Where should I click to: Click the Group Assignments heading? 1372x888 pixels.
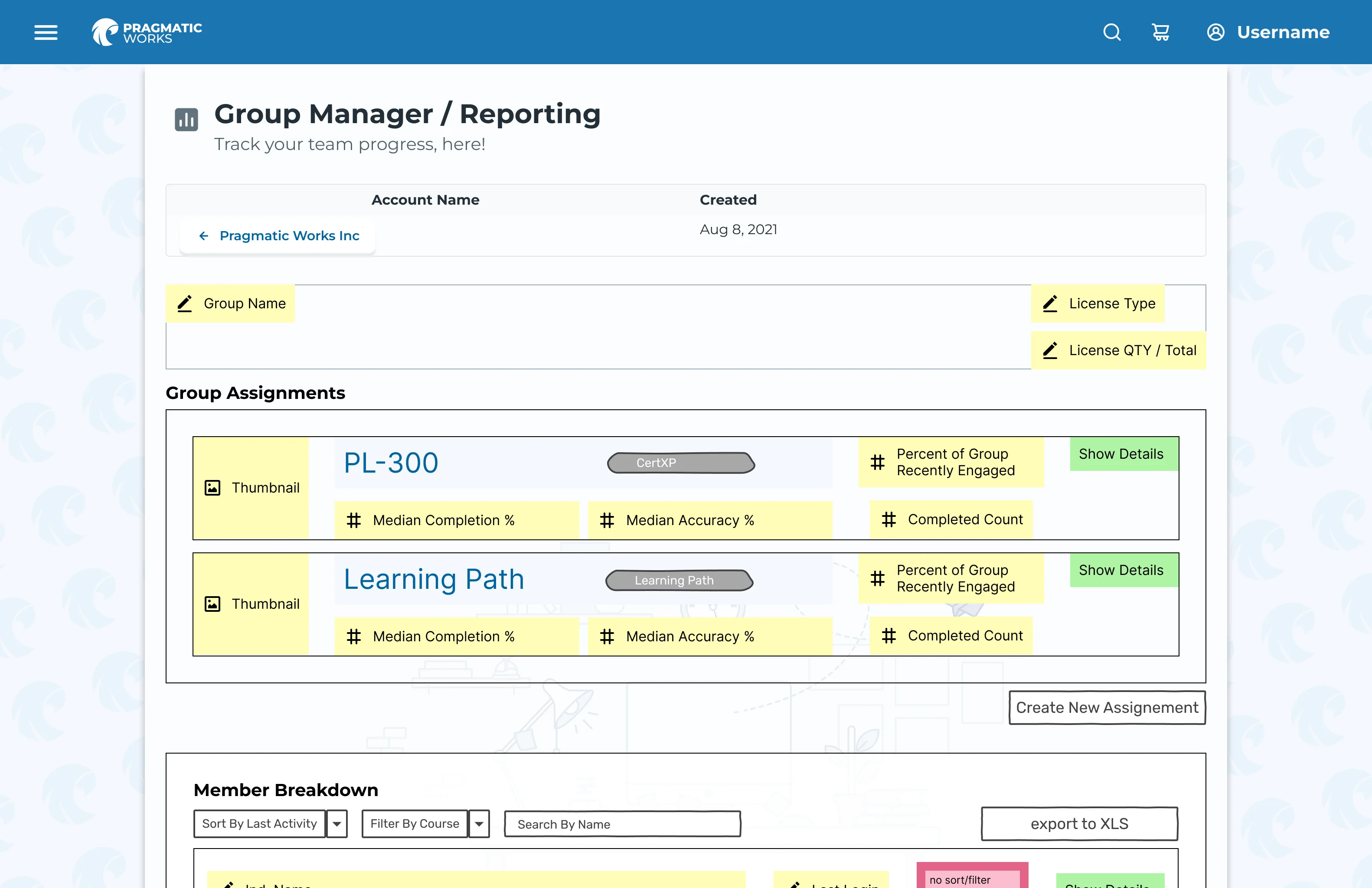click(255, 393)
